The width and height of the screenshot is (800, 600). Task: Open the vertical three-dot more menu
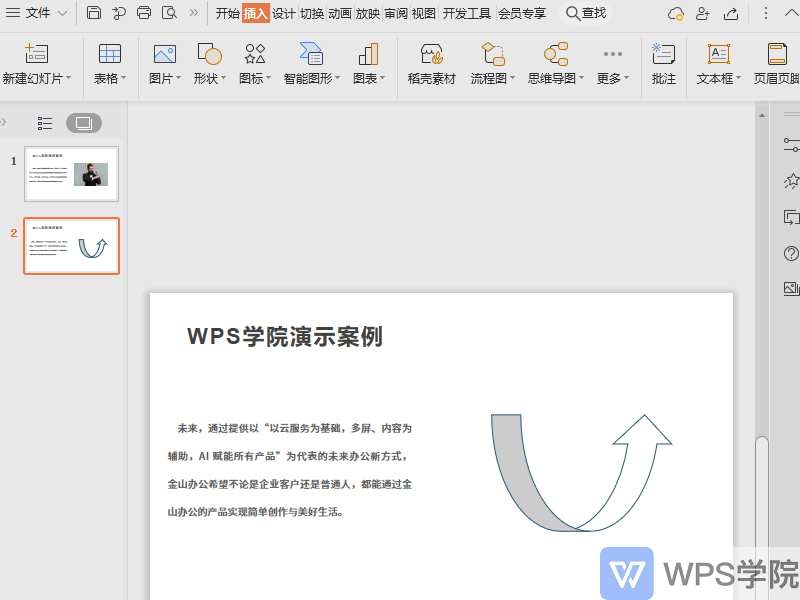point(765,13)
